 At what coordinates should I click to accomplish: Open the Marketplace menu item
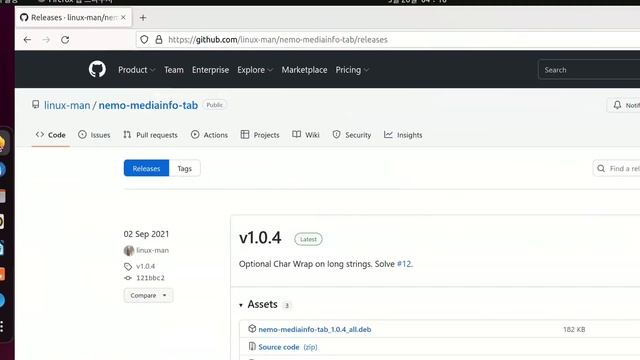[x=304, y=70]
